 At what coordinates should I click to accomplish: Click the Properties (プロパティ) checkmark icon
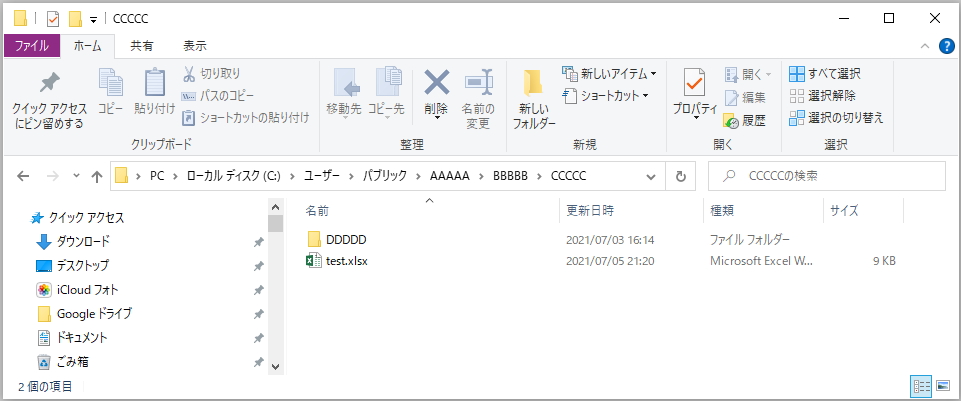(x=694, y=82)
